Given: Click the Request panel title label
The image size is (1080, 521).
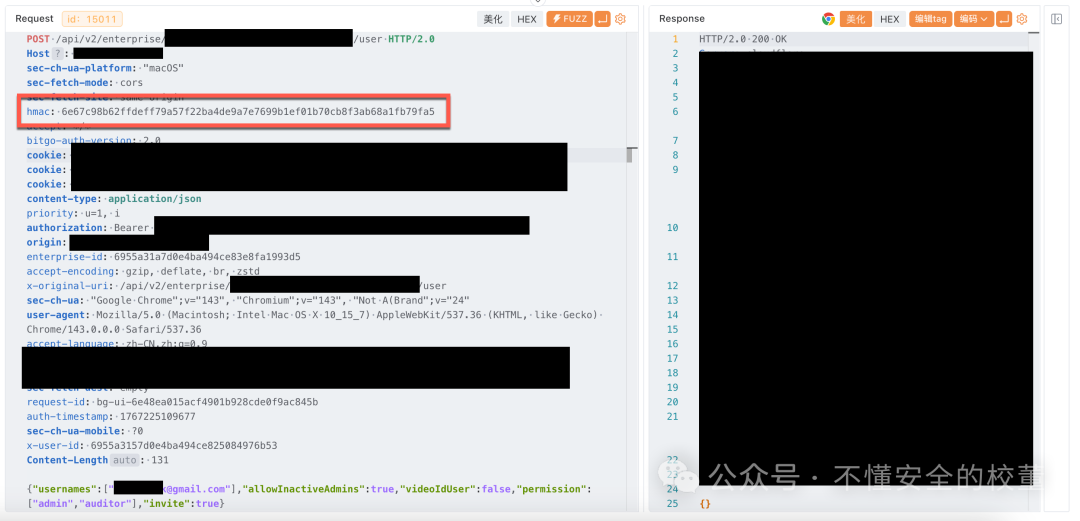Looking at the screenshot, I should coord(34,19).
